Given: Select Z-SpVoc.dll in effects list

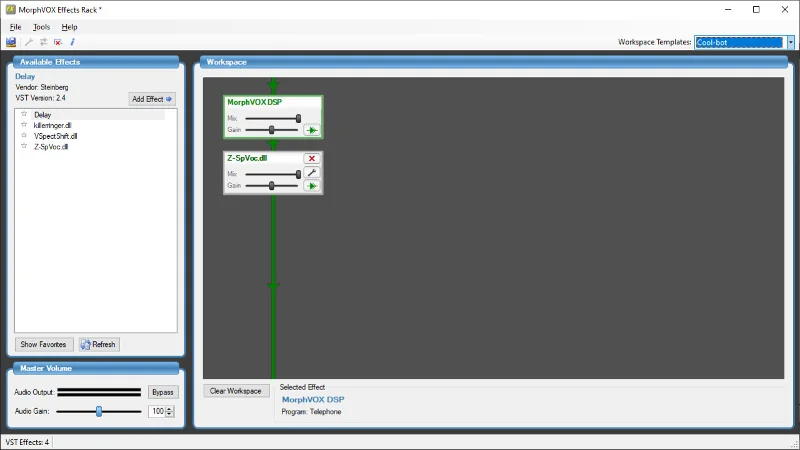Looking at the screenshot, I should (x=51, y=147).
